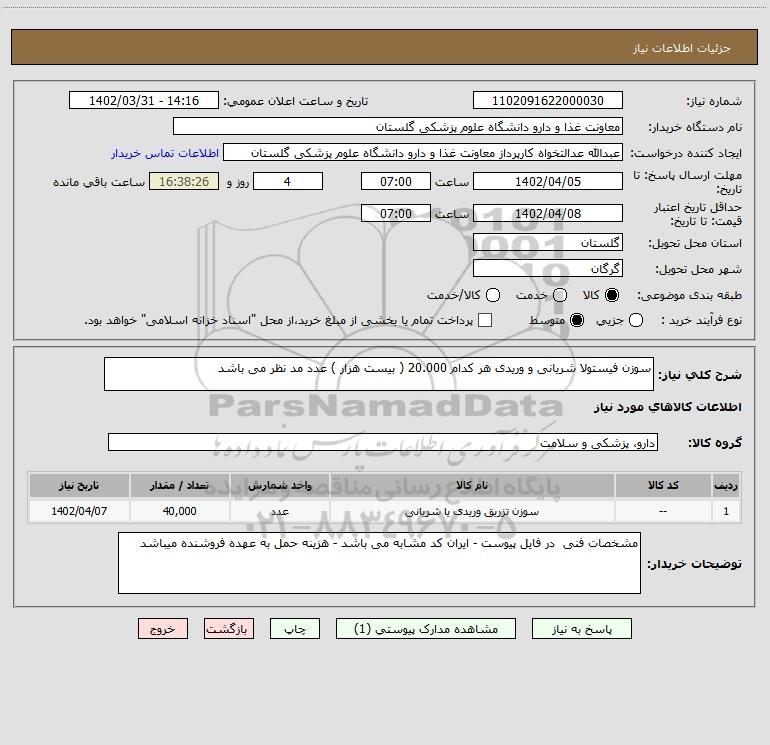Open مشاهده مدارک پیوستی (1) button
This screenshot has width=770, height=745.
pyautogui.click(x=426, y=629)
